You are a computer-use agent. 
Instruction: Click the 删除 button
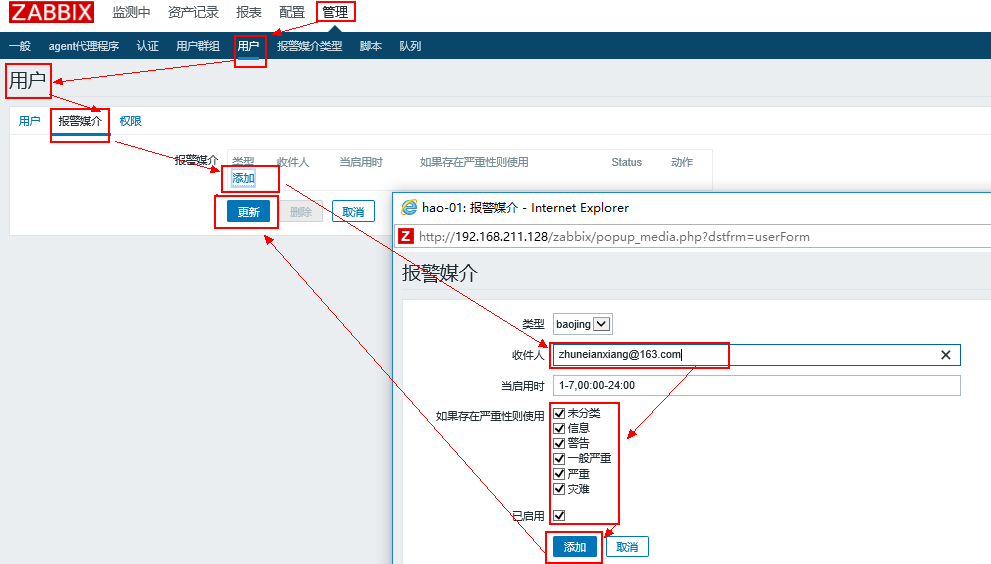pyautogui.click(x=301, y=212)
